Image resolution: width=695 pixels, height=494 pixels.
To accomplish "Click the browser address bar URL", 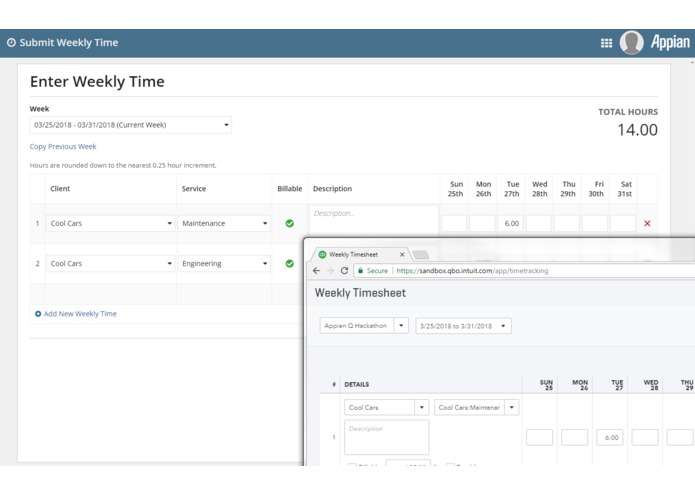I will [x=472, y=271].
